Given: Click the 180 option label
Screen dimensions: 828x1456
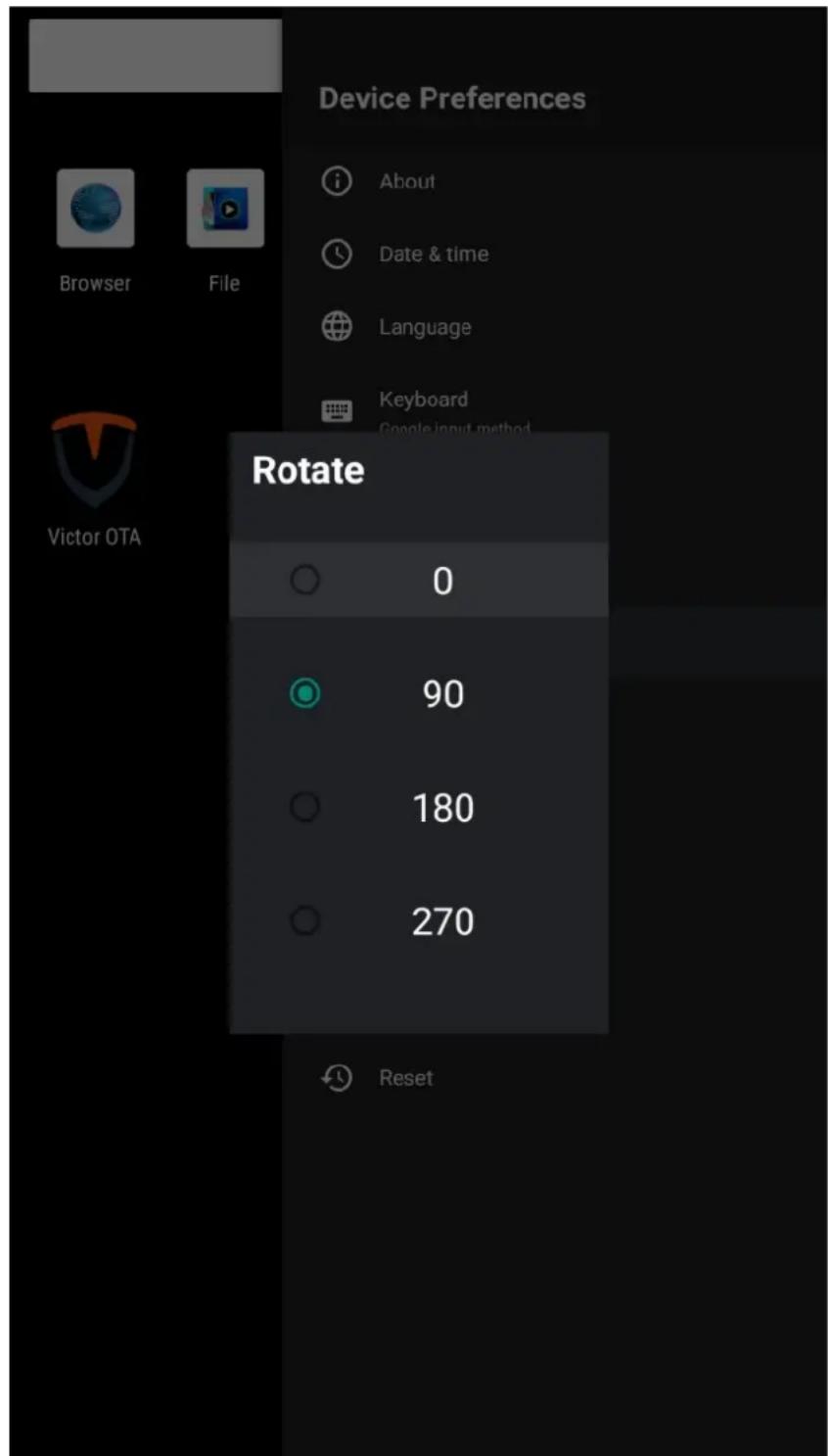Looking at the screenshot, I should point(443,808).
